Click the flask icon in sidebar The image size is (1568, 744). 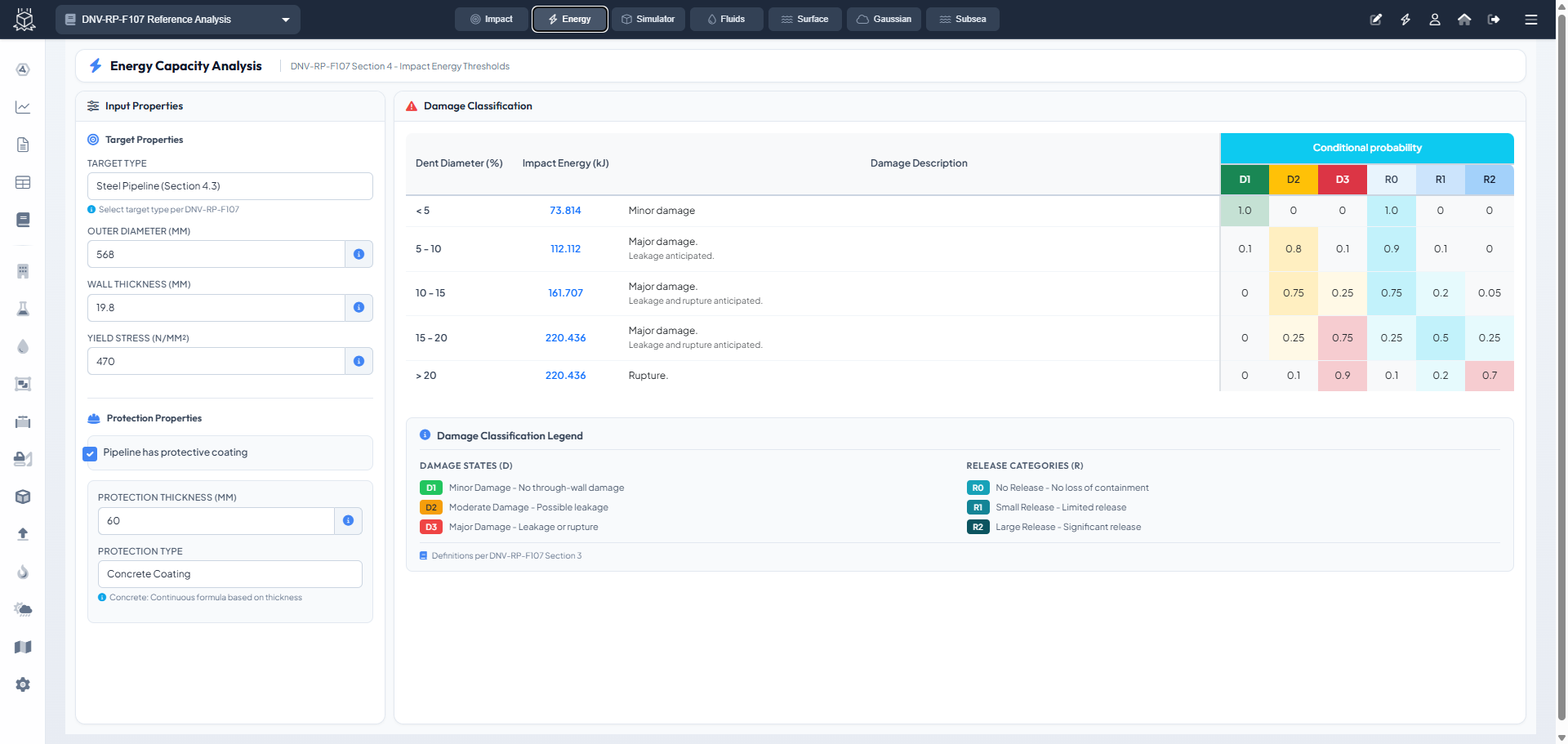(23, 309)
